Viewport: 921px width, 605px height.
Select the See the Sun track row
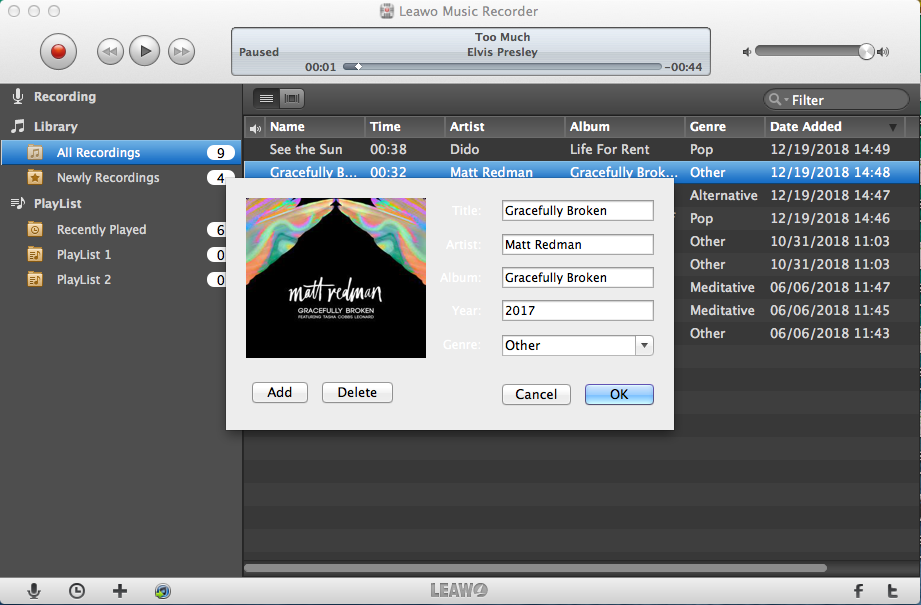(x=581, y=150)
